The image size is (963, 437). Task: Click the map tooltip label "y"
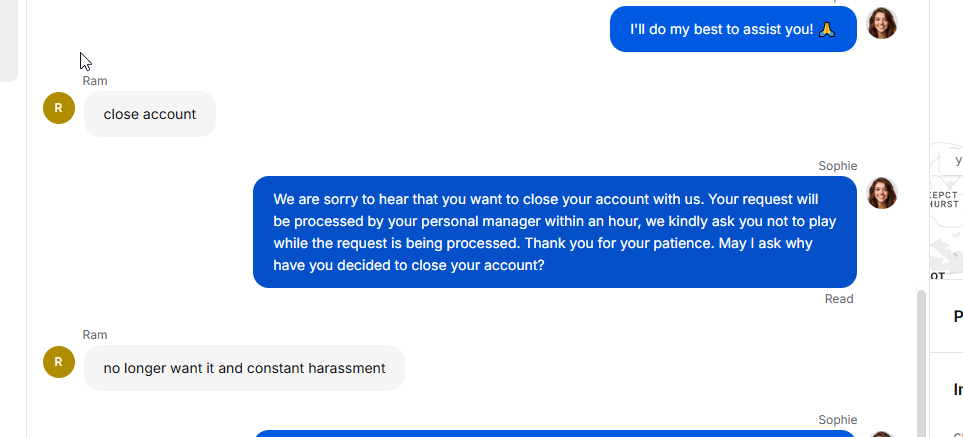957,161
